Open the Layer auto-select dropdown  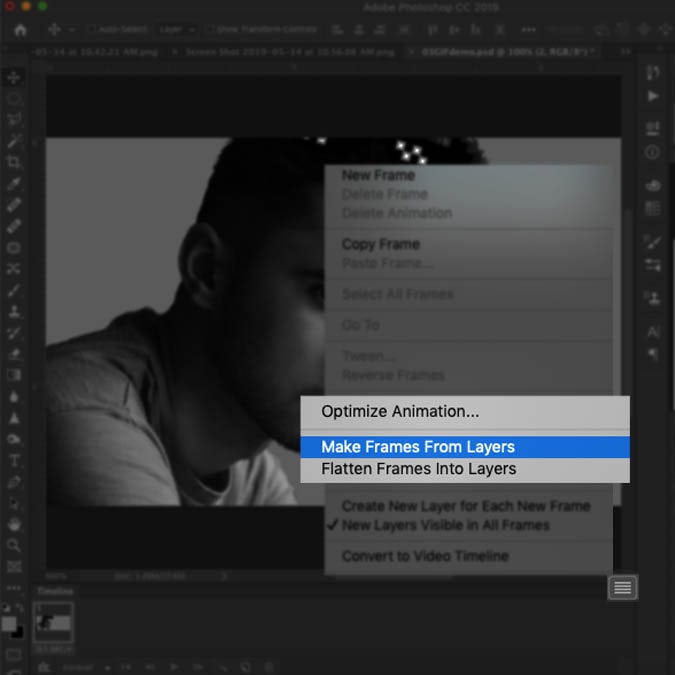click(178, 30)
